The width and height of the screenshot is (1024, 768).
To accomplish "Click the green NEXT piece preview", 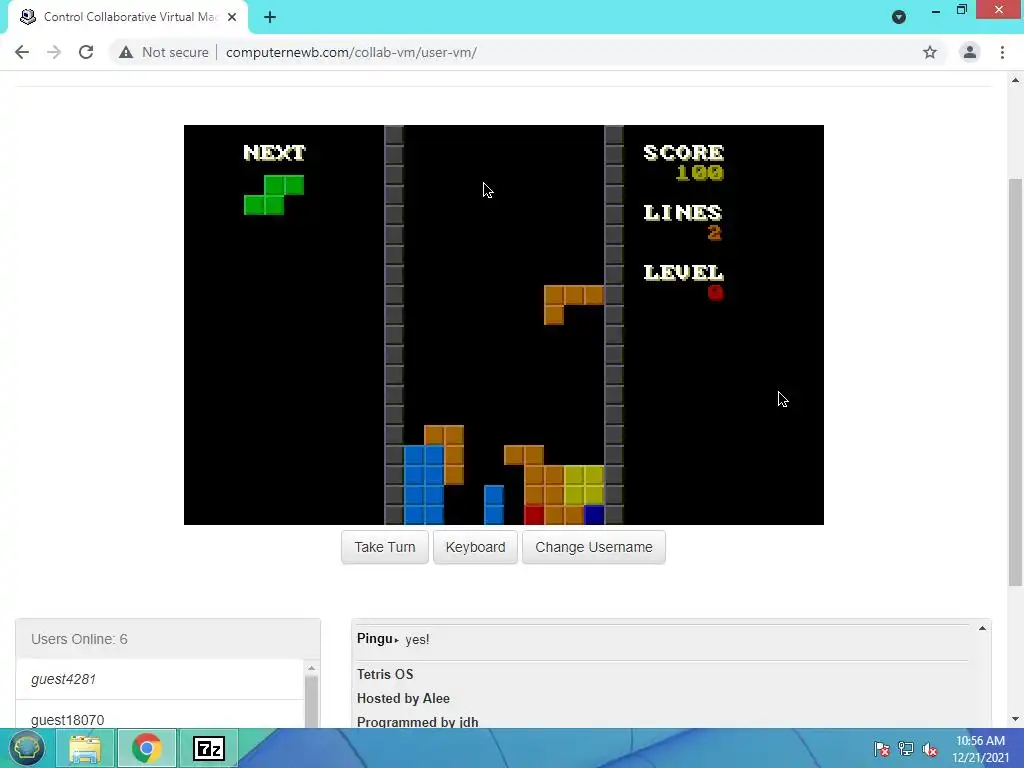I will tap(274, 195).
